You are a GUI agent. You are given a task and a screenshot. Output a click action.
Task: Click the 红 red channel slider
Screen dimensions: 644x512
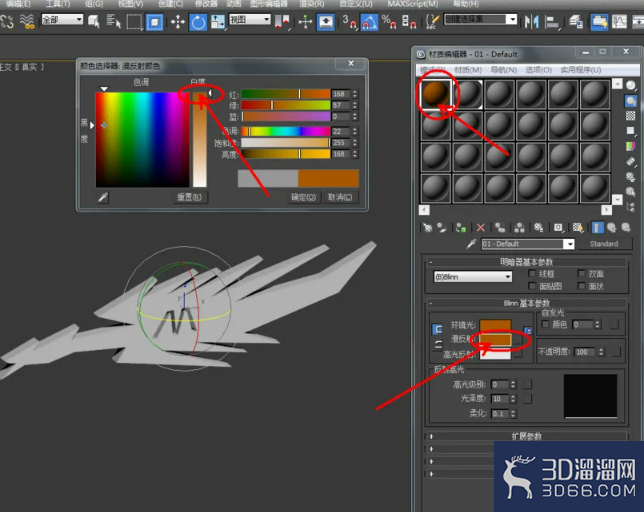[x=286, y=94]
